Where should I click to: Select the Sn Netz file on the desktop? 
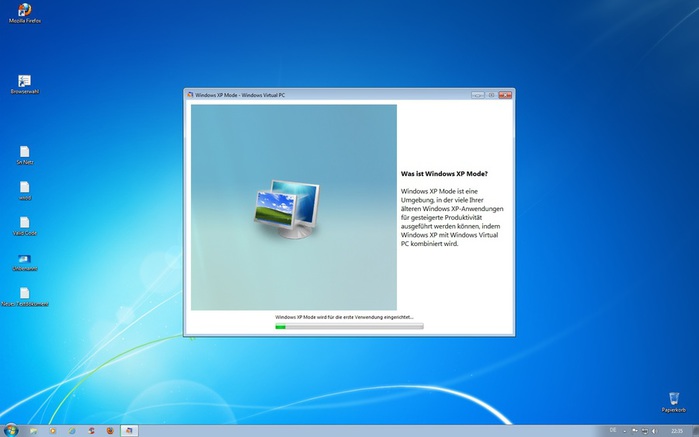pos(25,155)
